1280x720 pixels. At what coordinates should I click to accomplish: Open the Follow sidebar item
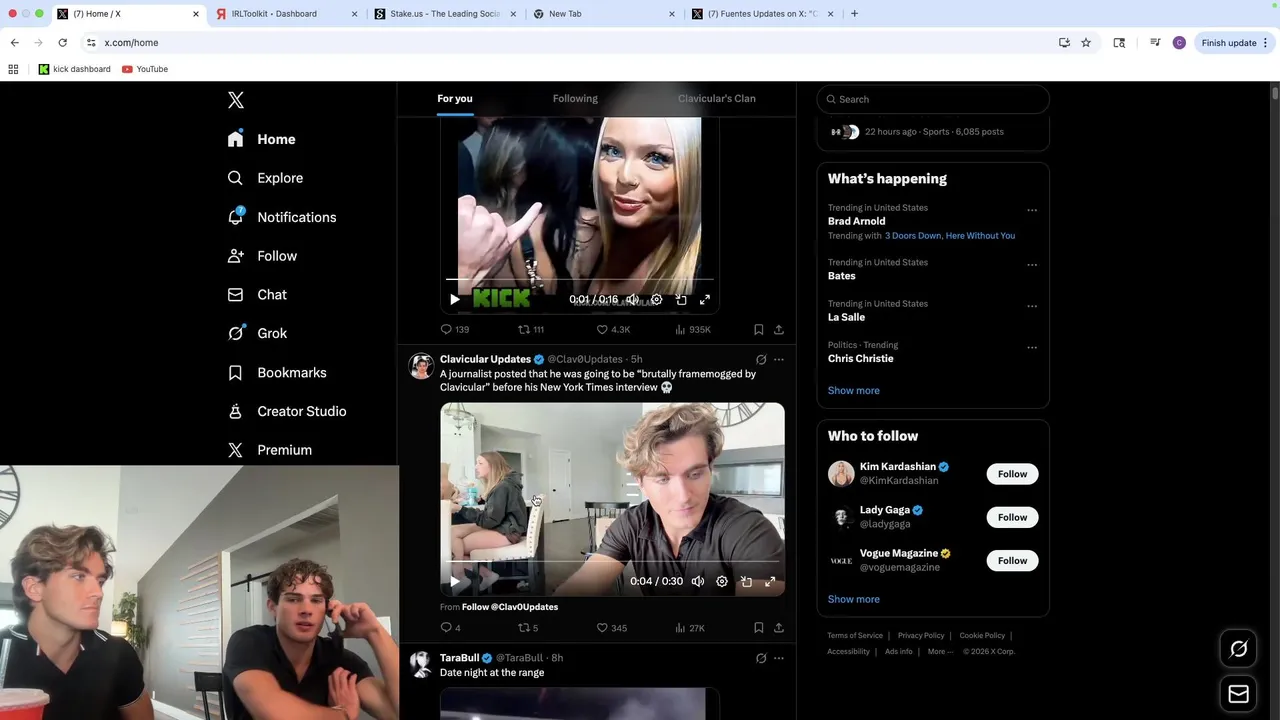[262, 256]
